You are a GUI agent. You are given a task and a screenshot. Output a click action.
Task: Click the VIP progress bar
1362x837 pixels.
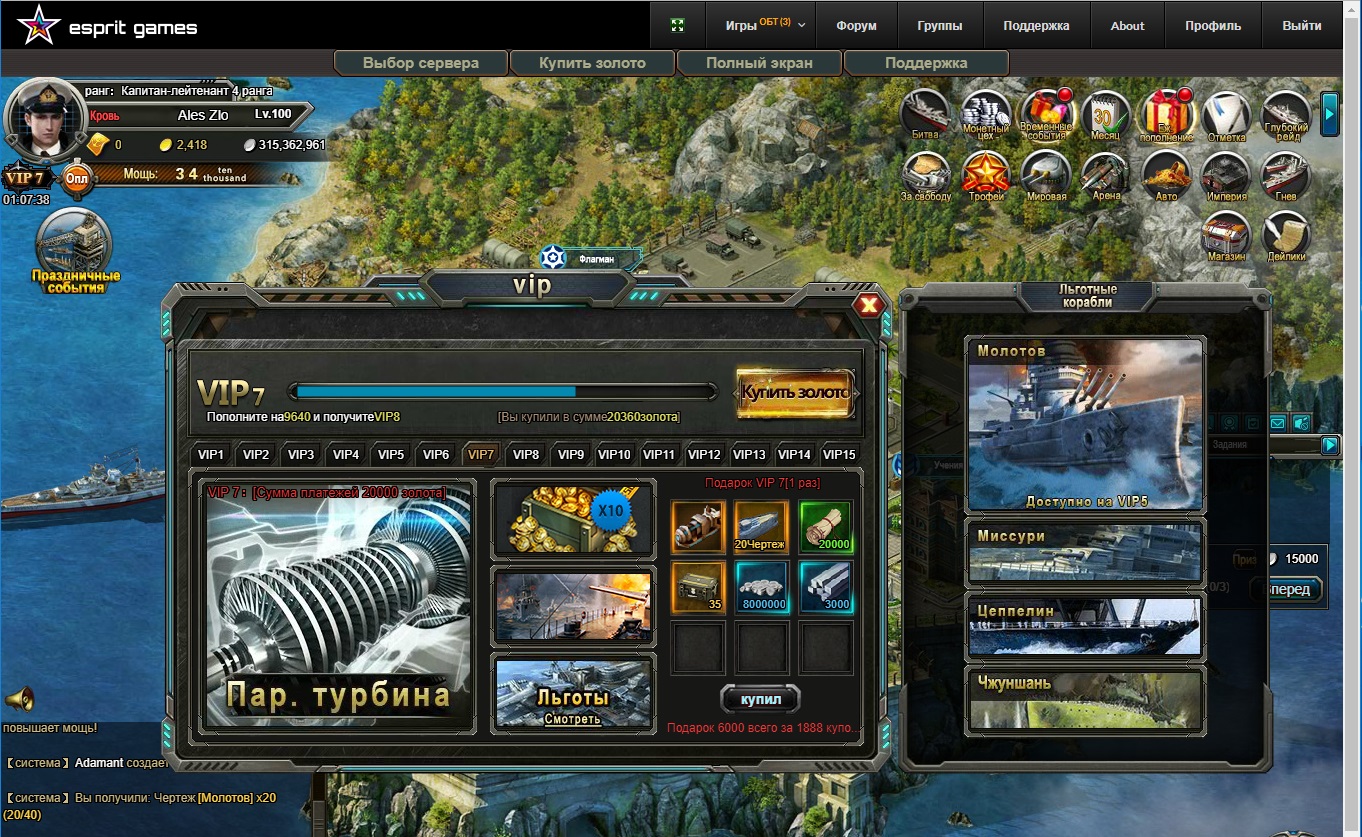502,391
